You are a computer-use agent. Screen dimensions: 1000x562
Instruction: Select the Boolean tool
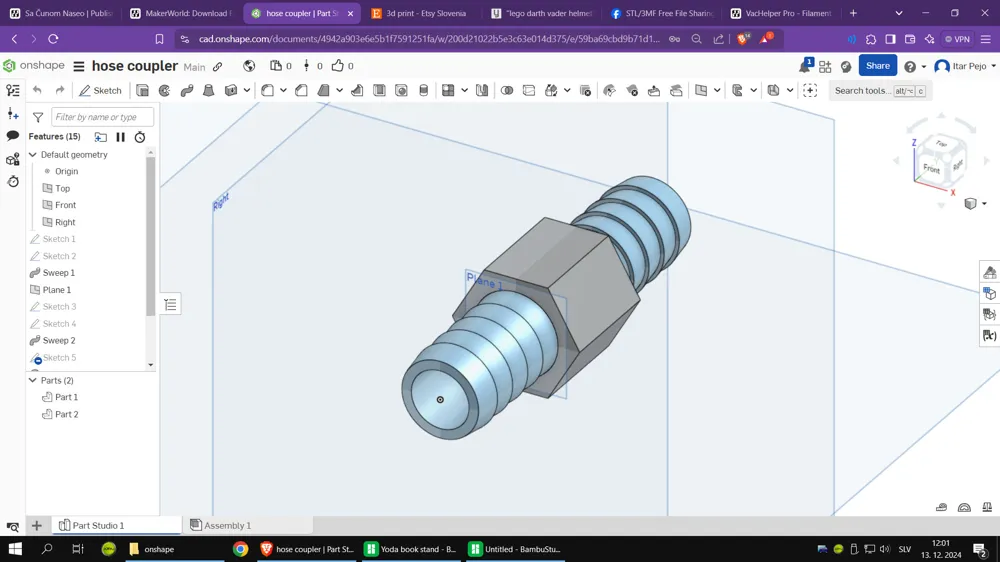507,91
